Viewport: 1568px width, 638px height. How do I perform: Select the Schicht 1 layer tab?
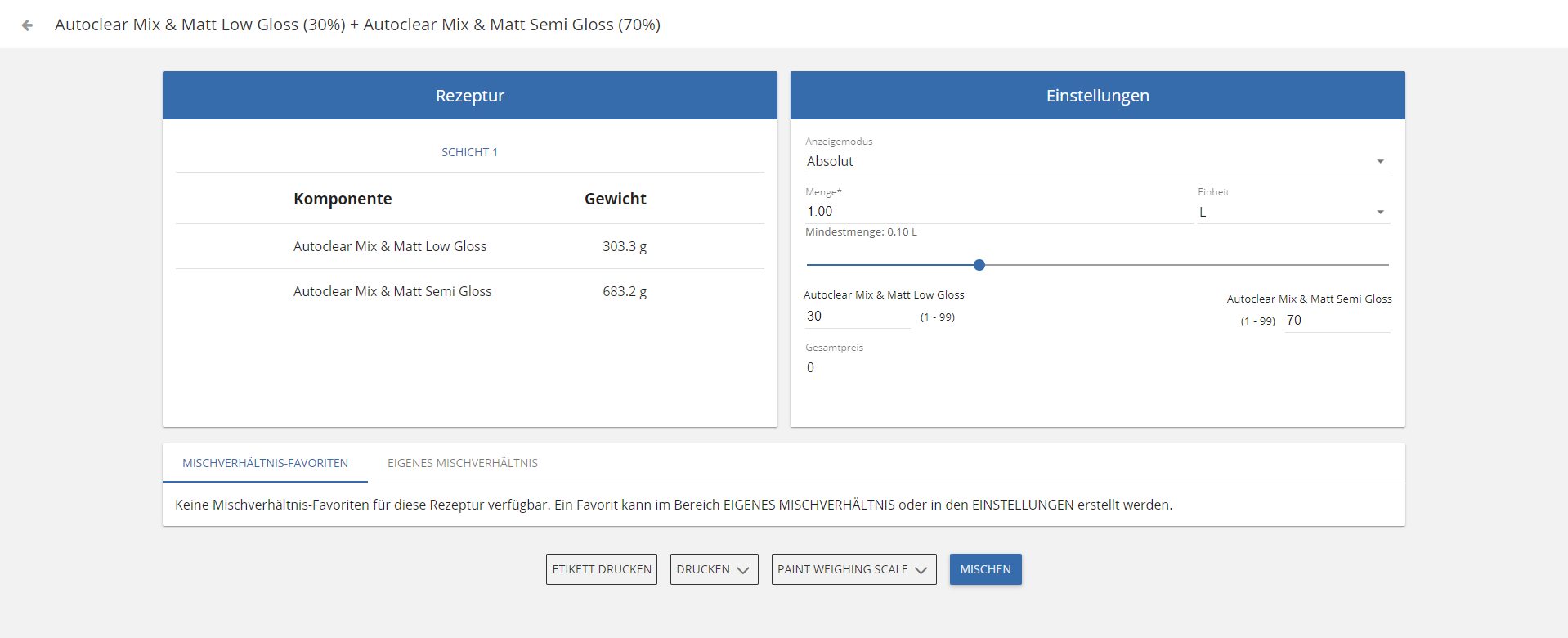pyautogui.click(x=470, y=152)
